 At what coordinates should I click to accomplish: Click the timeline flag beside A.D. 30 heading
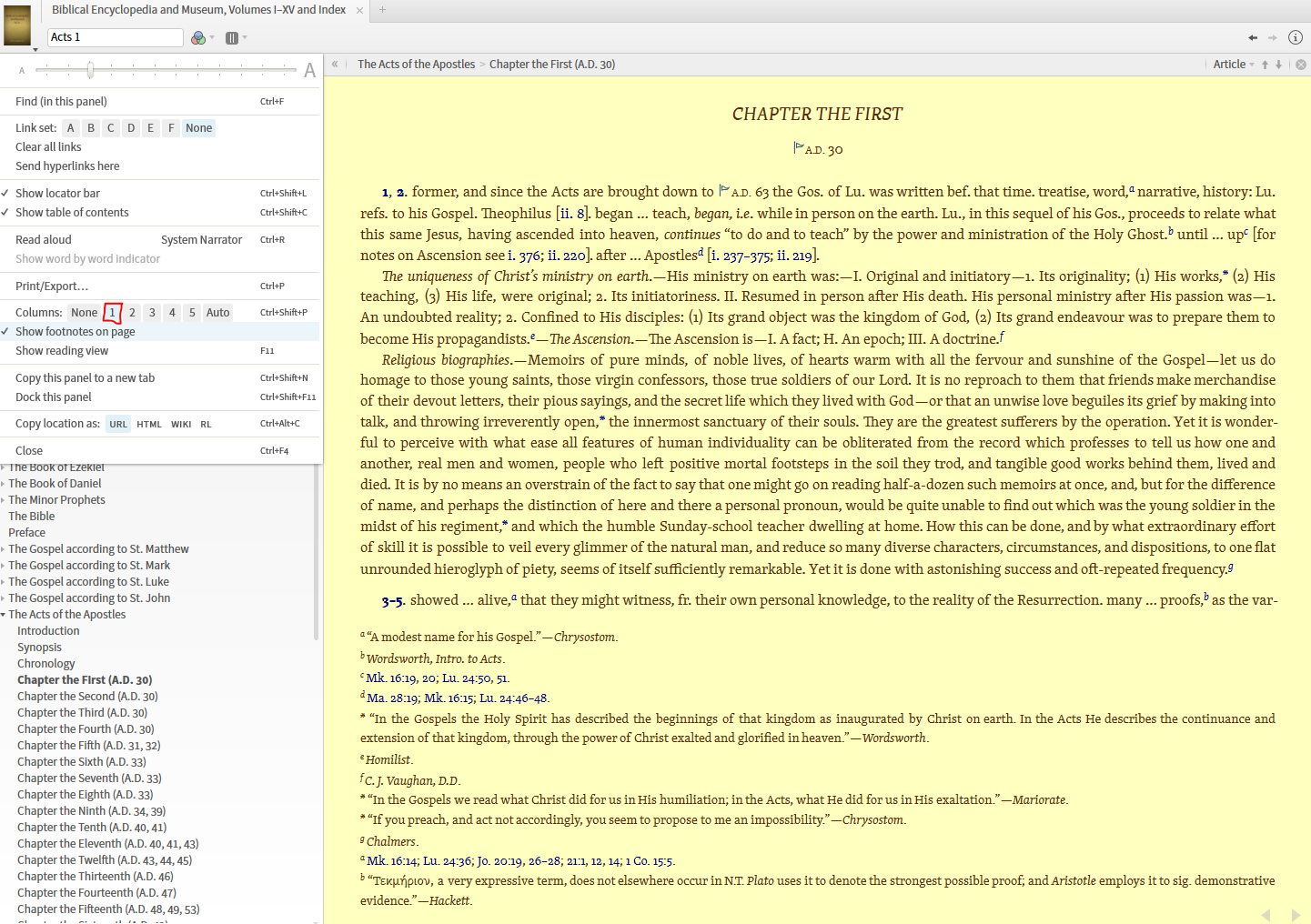[798, 147]
